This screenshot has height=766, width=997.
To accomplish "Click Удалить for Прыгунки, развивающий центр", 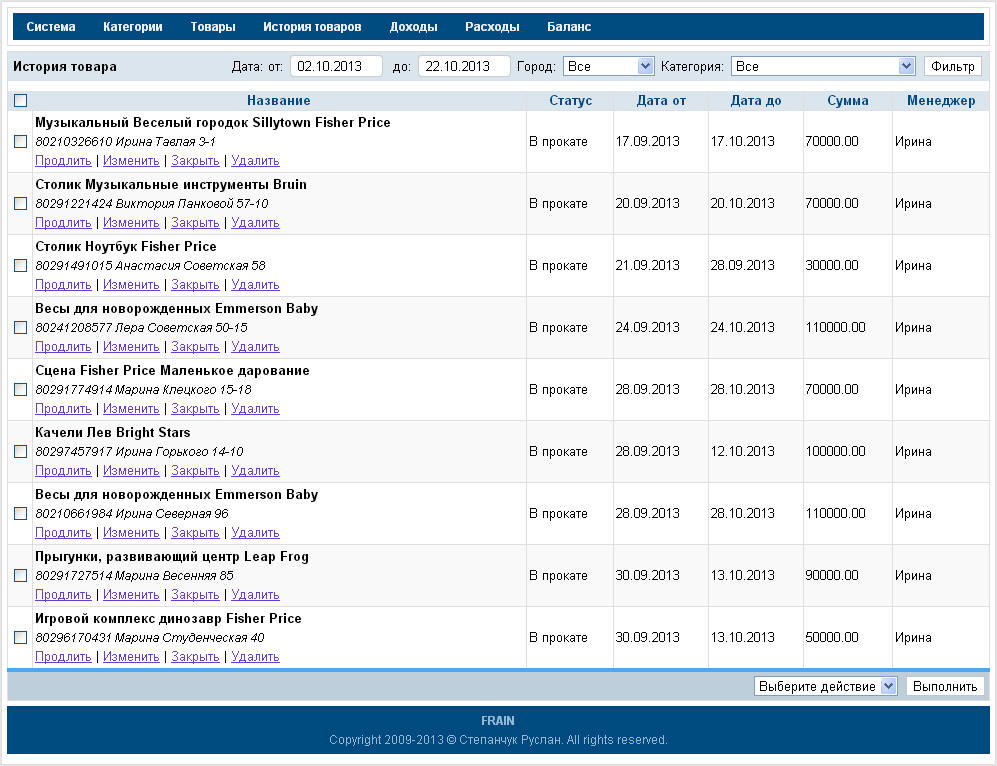I will tap(255, 595).
